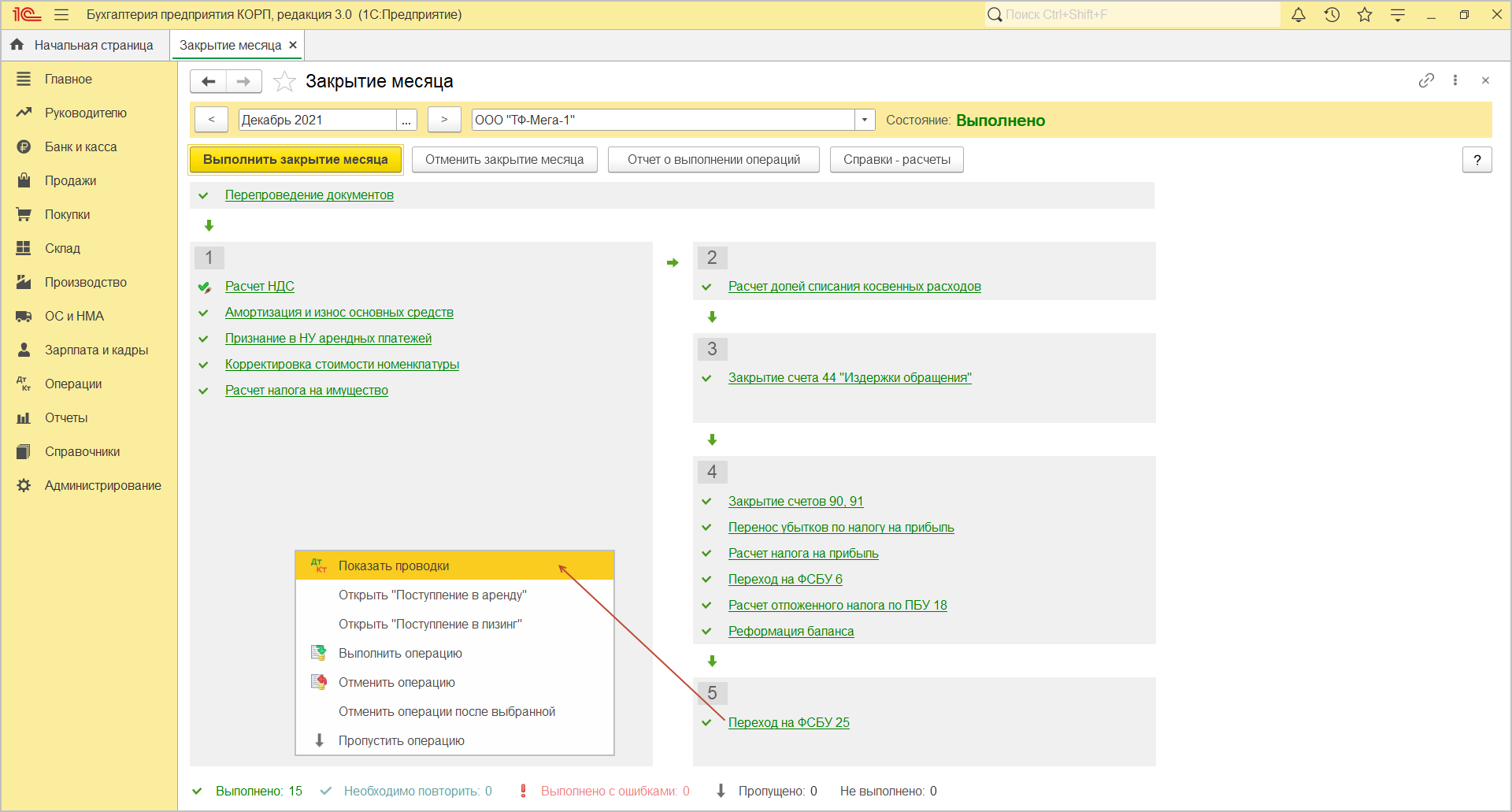Open Расчет налога на имущество link
This screenshot has height=812, width=1512.
coord(306,391)
